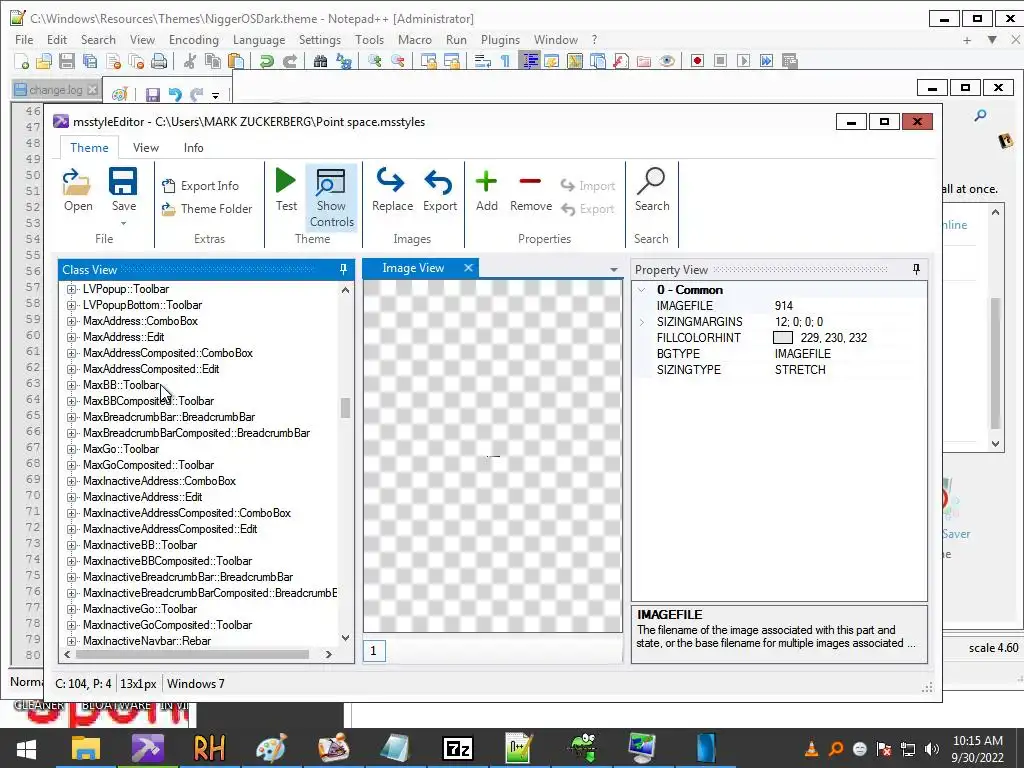The width and height of the screenshot is (1024, 768).
Task: Click the Export Info button
Action: [x=201, y=186]
